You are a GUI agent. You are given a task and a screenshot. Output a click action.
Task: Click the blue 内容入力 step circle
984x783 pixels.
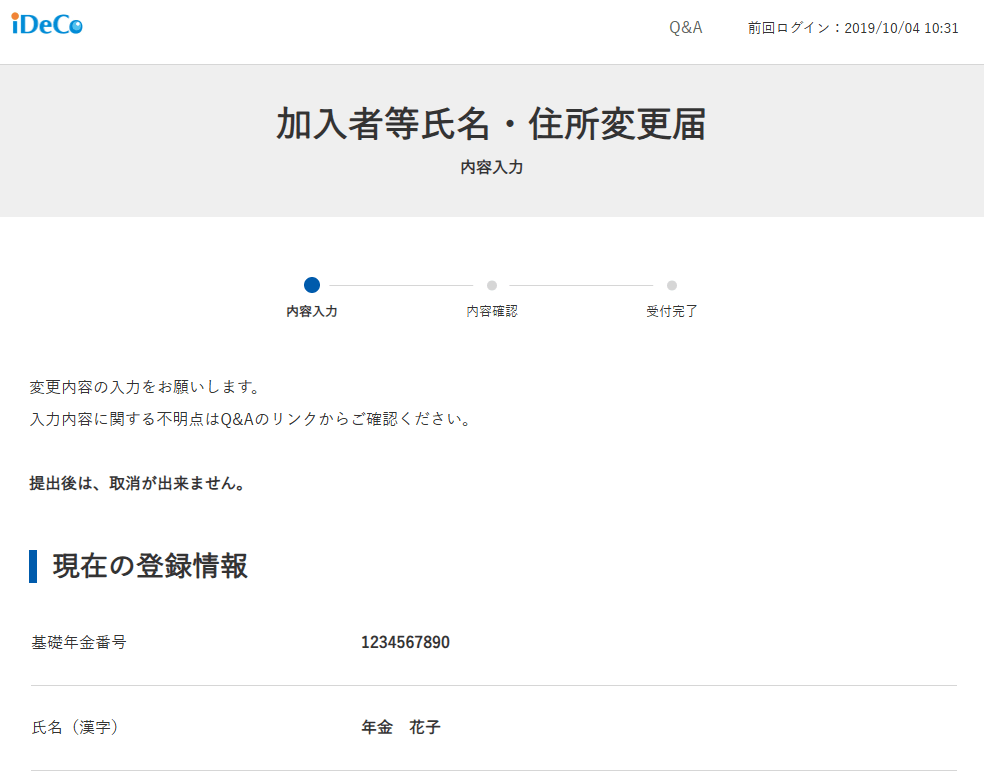point(312,285)
